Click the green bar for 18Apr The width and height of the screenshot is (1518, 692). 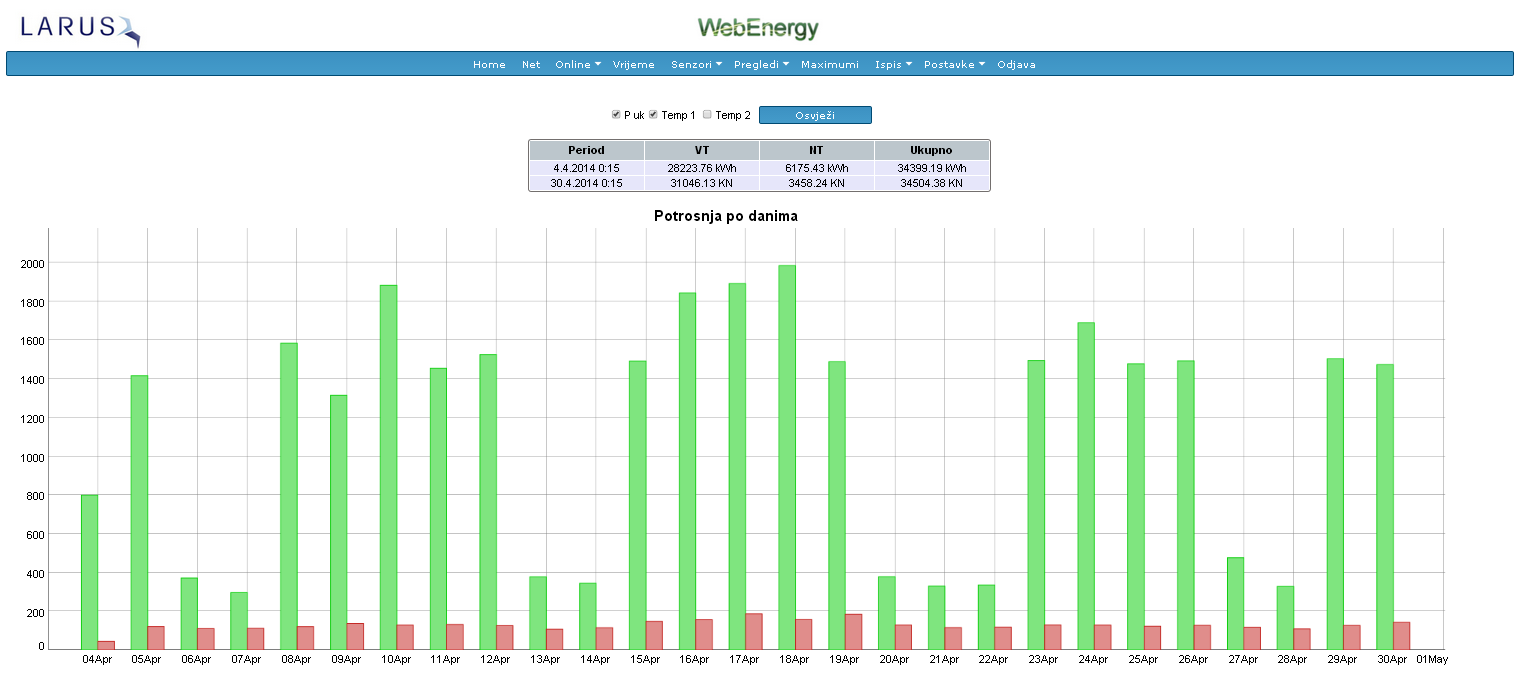click(787, 457)
